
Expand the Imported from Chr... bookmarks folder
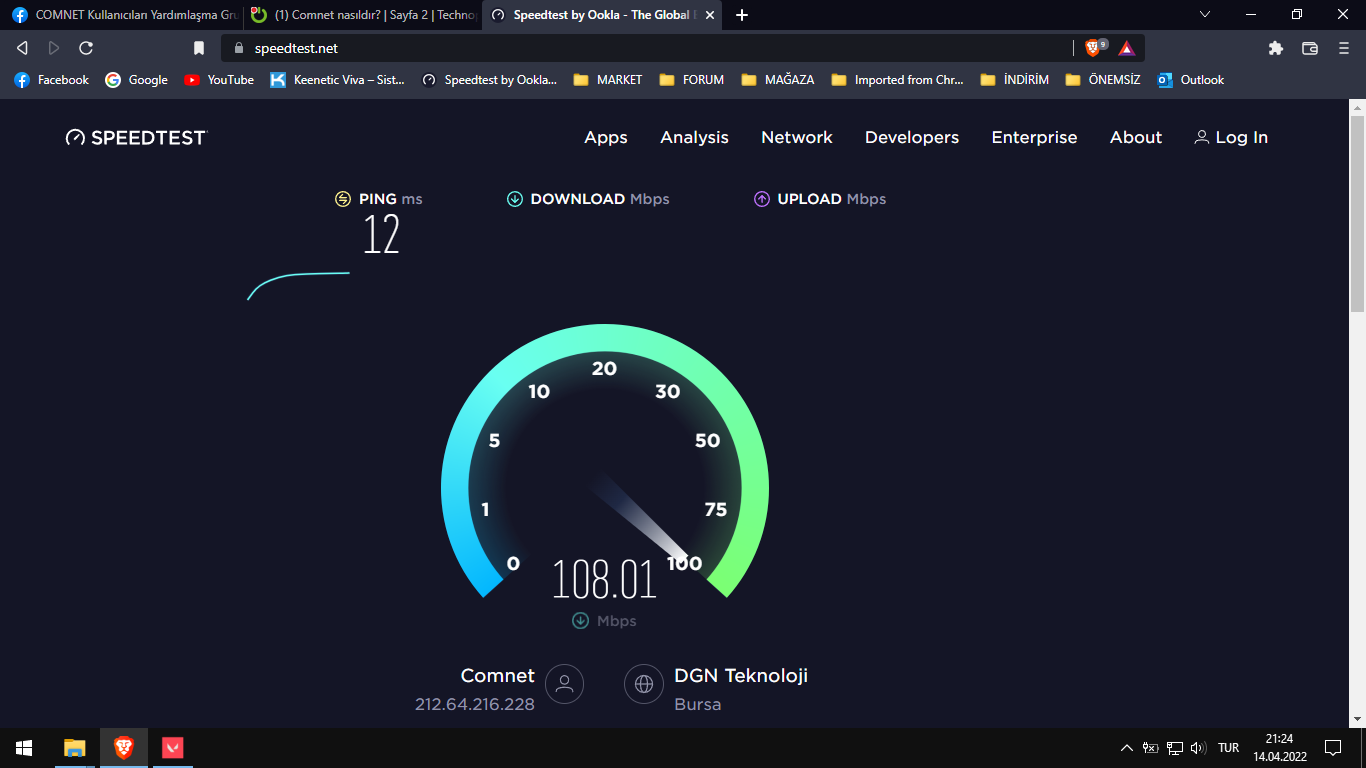(x=897, y=80)
